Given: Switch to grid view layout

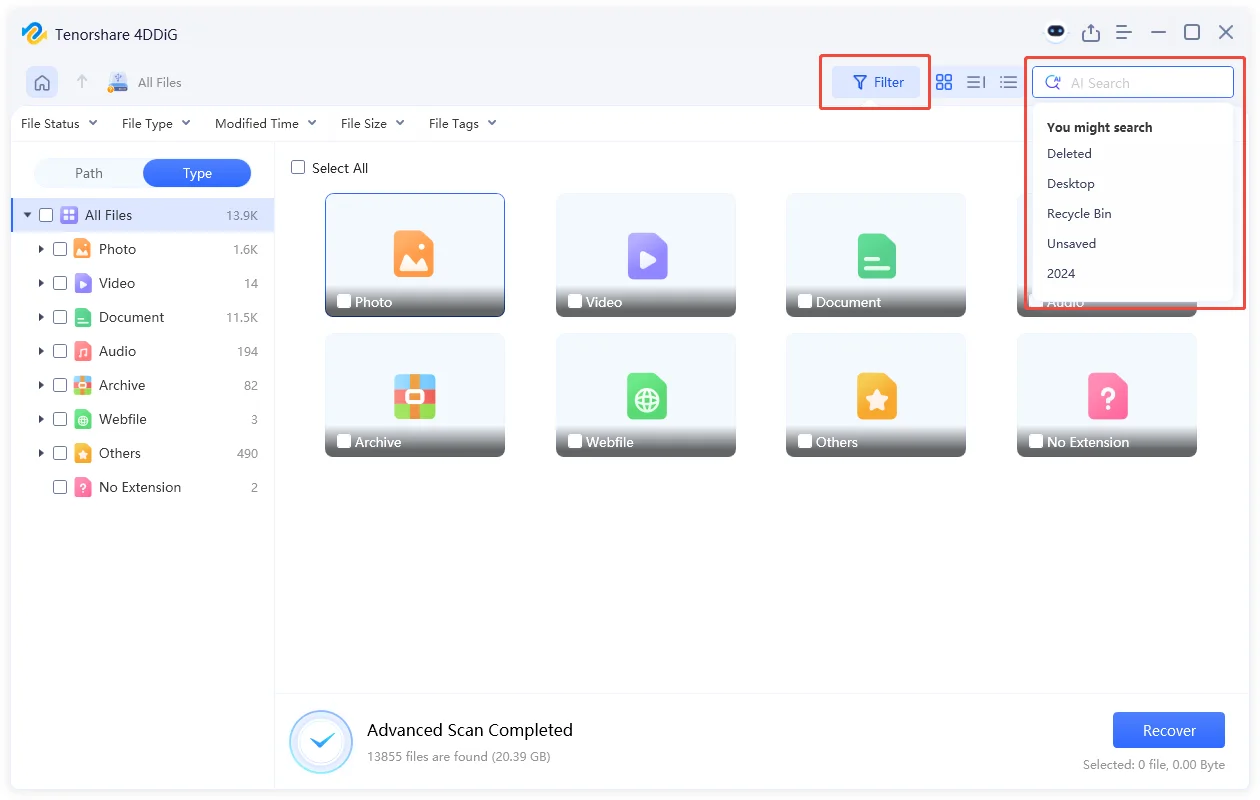Looking at the screenshot, I should [x=944, y=82].
